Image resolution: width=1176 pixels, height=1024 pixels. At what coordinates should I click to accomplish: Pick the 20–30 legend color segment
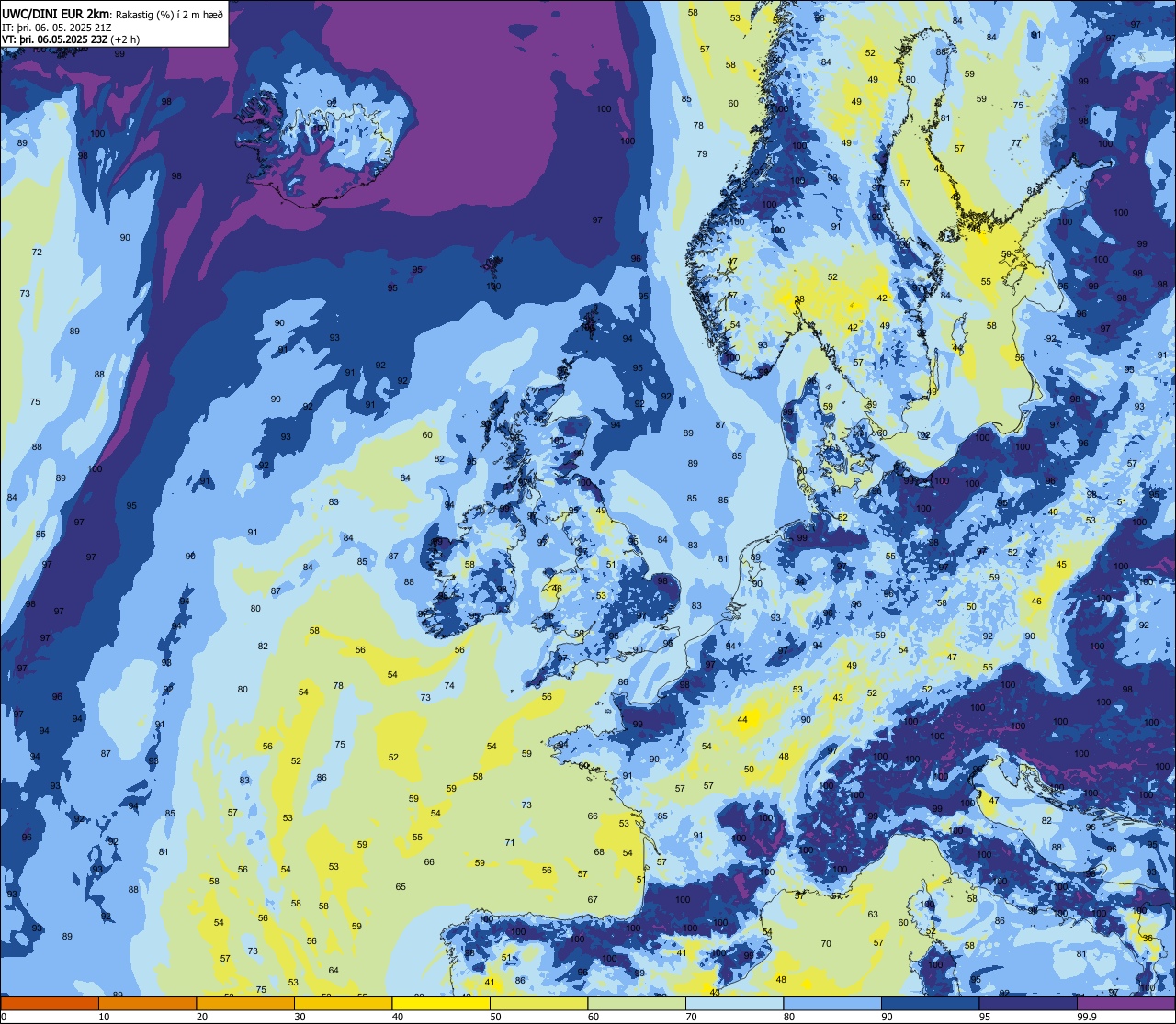click(245, 1003)
